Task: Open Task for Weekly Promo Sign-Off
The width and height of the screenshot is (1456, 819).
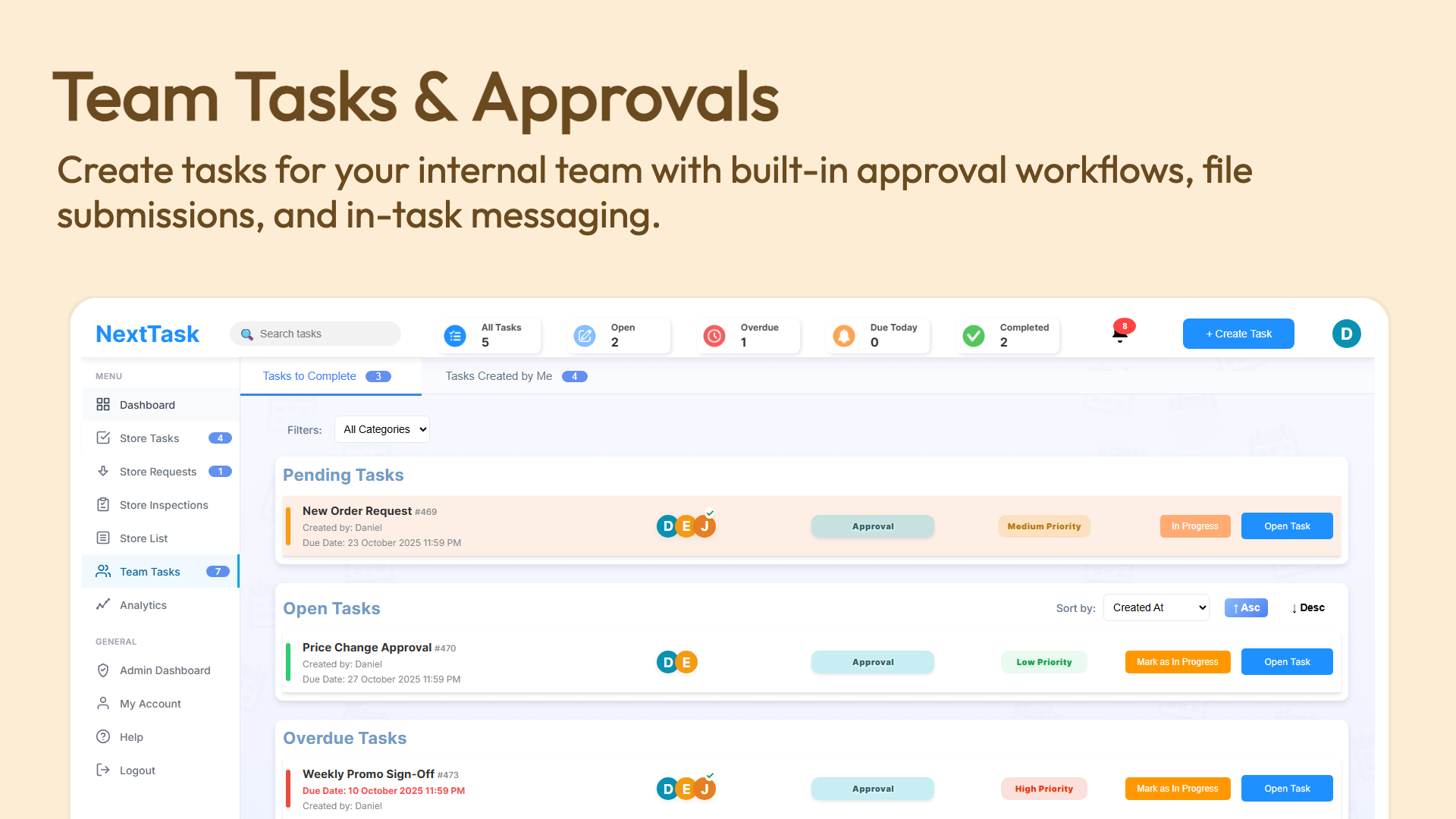Action: pyautogui.click(x=1287, y=789)
